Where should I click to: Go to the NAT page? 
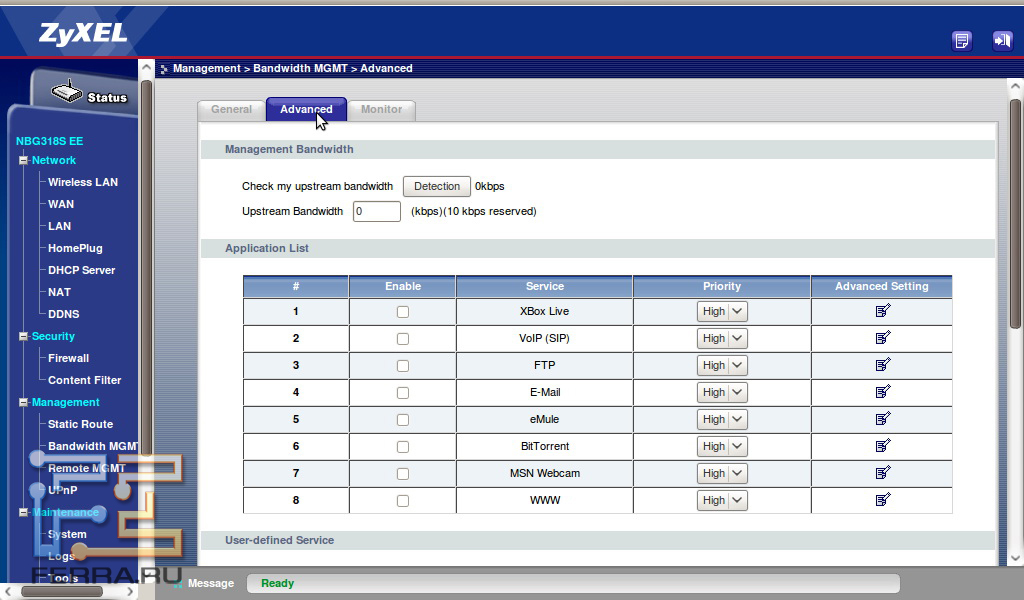pos(59,292)
